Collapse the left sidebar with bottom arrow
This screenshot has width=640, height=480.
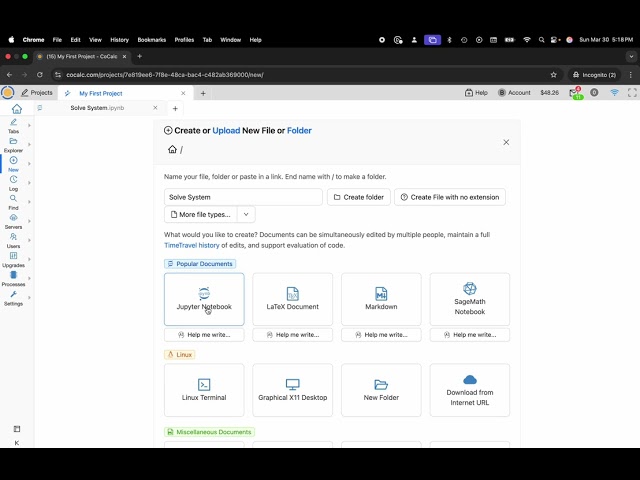coord(16,442)
